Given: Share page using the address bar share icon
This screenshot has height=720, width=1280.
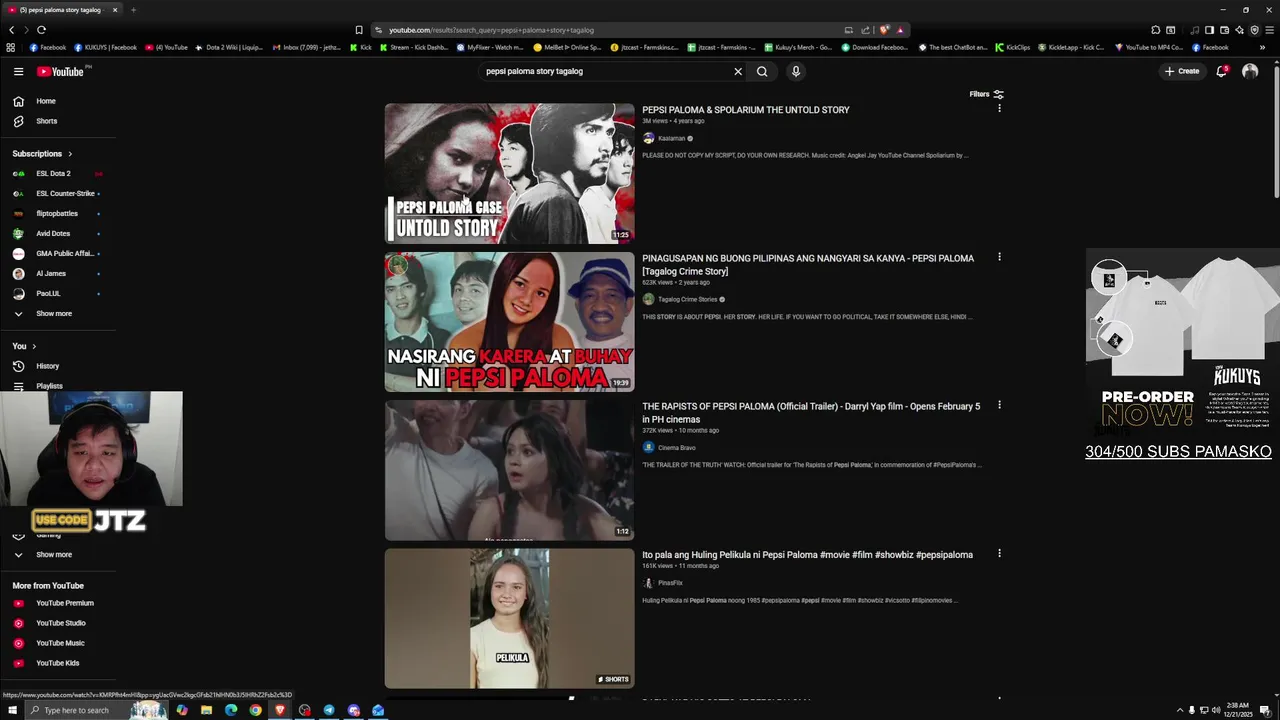Looking at the screenshot, I should [865, 30].
